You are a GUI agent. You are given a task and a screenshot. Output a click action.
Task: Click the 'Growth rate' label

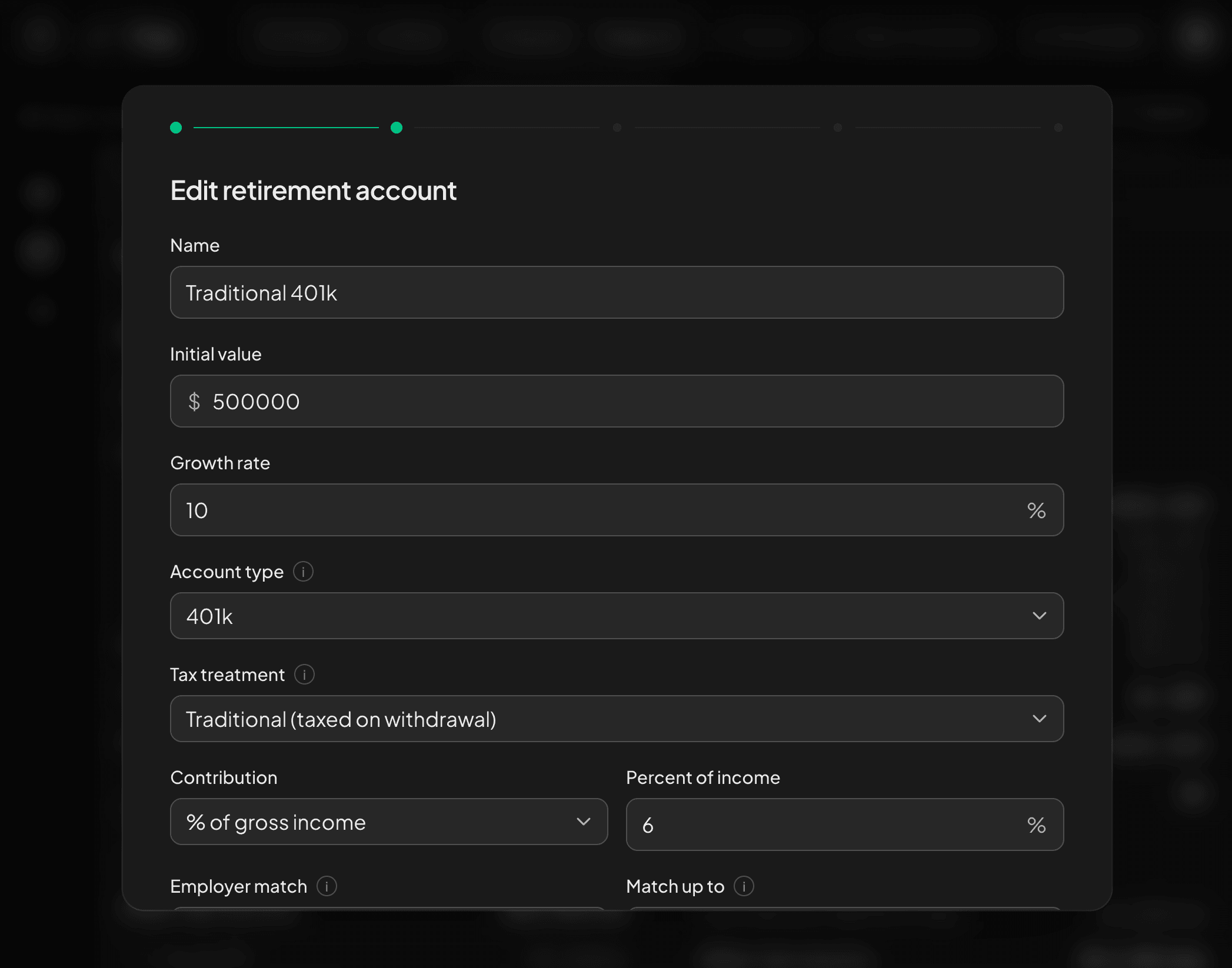220,463
